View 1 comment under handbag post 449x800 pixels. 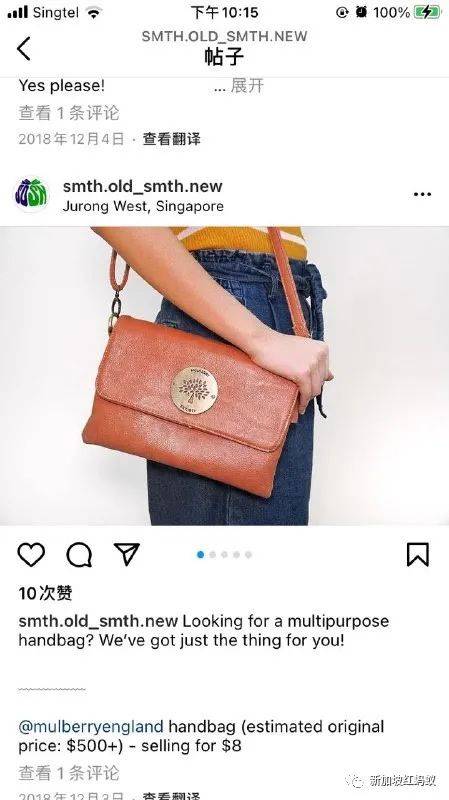click(x=69, y=773)
